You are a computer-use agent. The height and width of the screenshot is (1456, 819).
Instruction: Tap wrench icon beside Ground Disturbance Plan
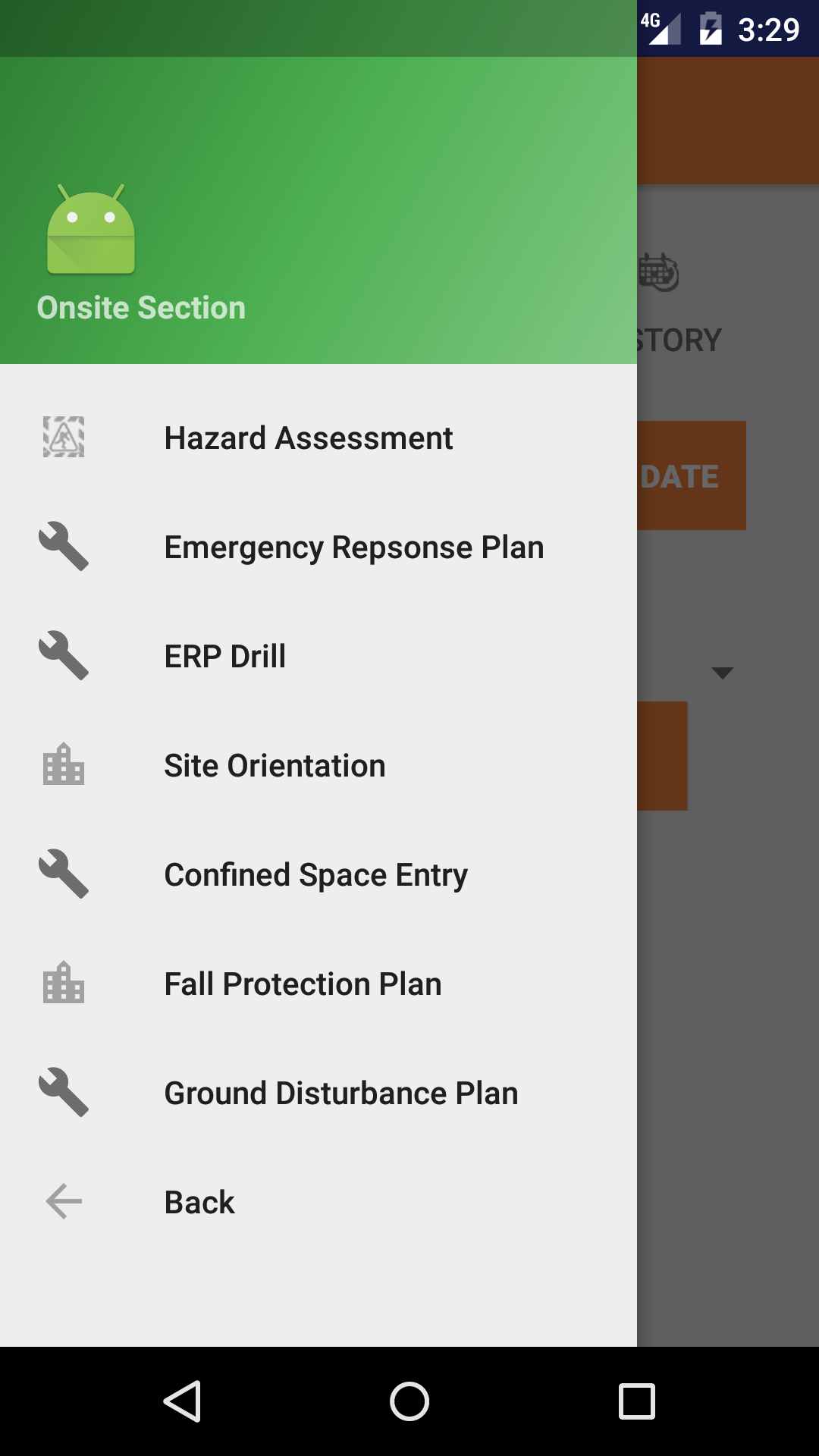pyautogui.click(x=64, y=1093)
